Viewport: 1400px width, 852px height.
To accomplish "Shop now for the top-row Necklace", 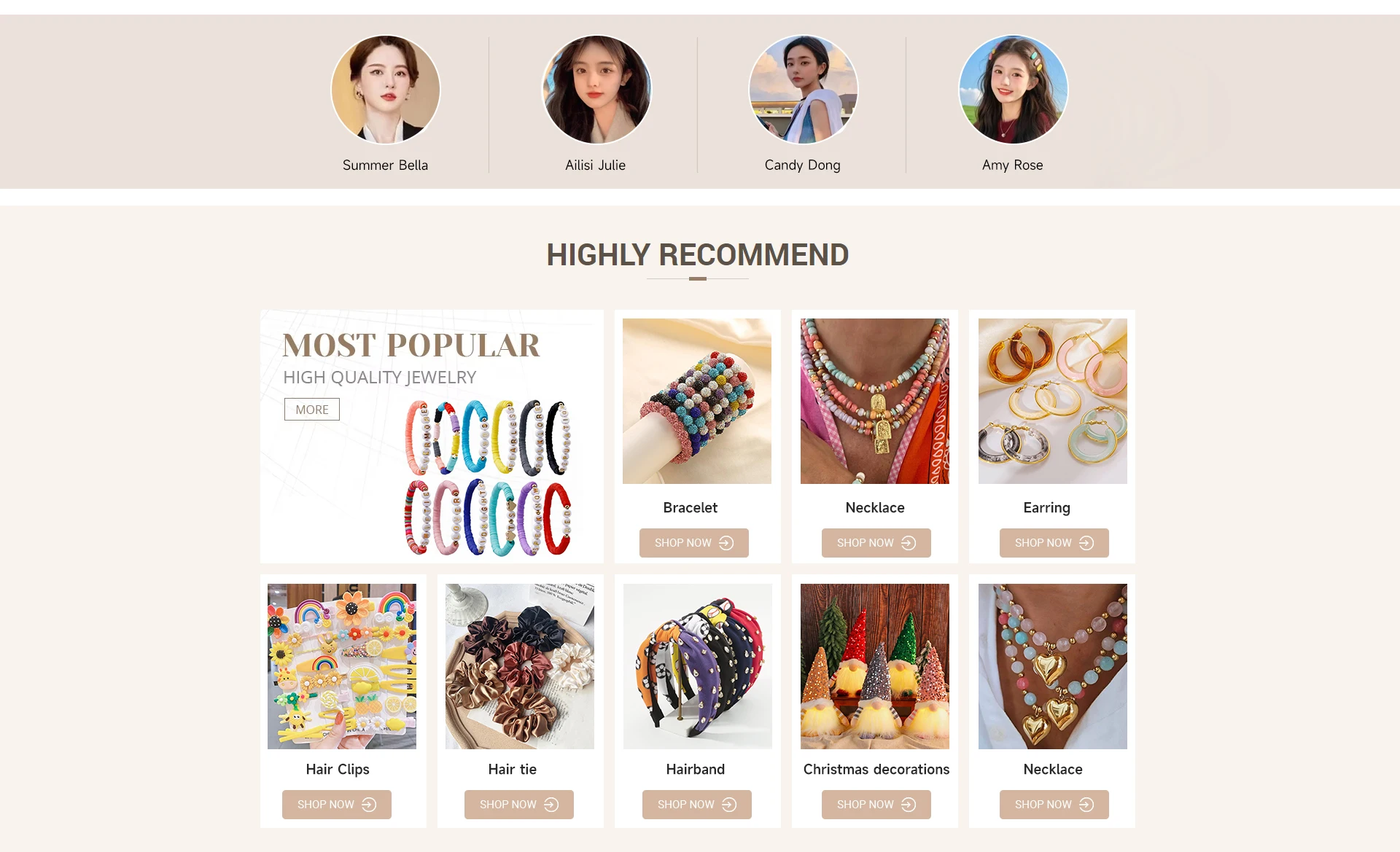I will (876, 543).
